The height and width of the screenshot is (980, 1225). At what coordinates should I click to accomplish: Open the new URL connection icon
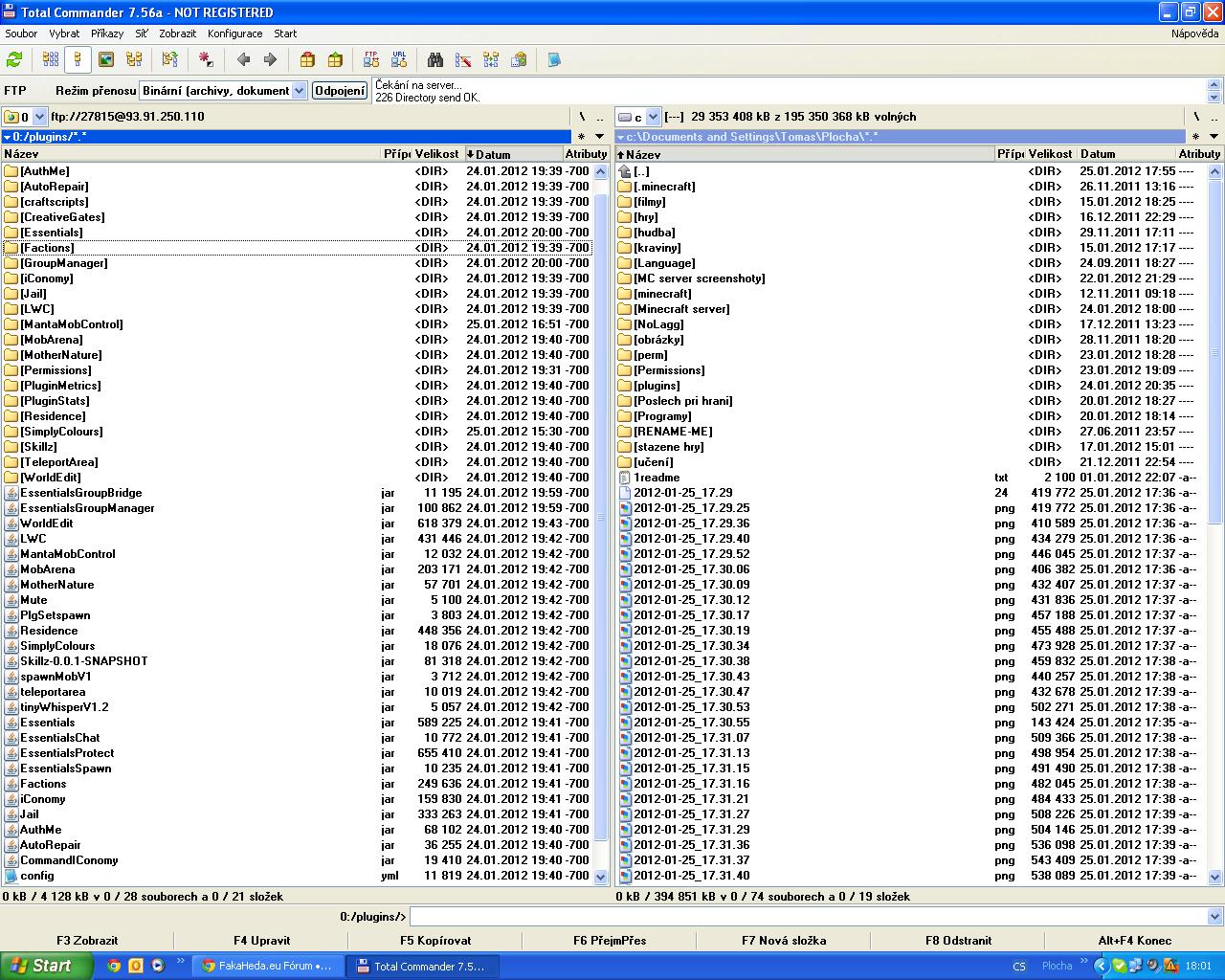[x=399, y=59]
